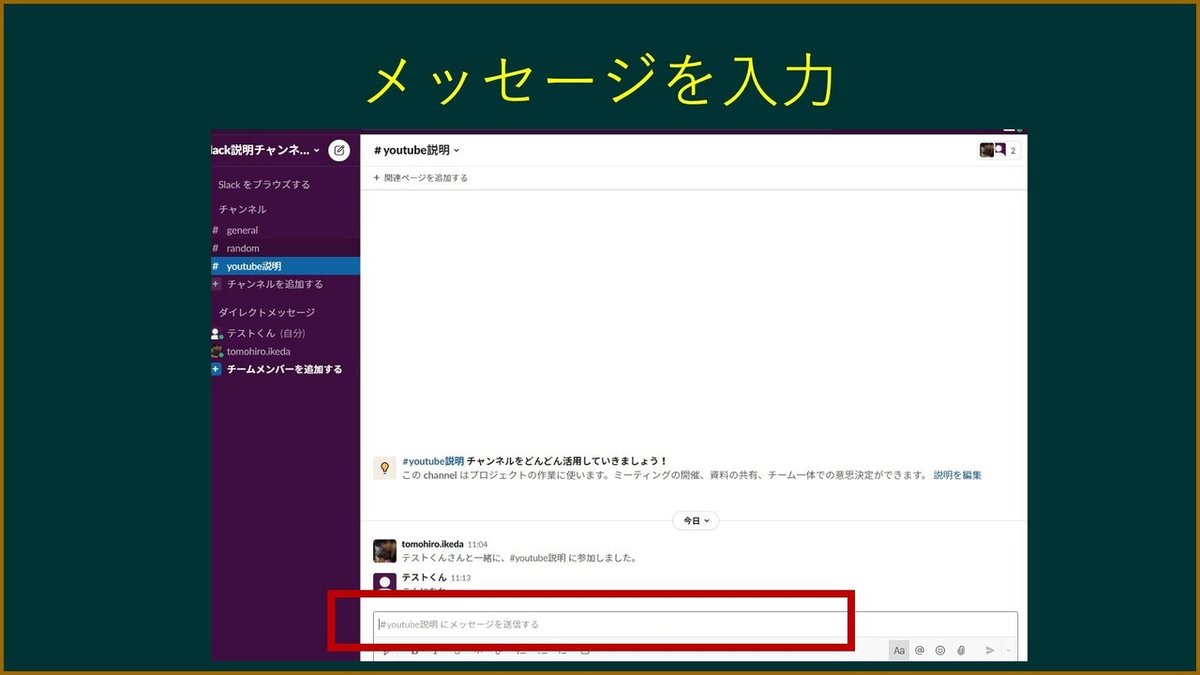Select the Aa text formatting icon

[x=899, y=650]
